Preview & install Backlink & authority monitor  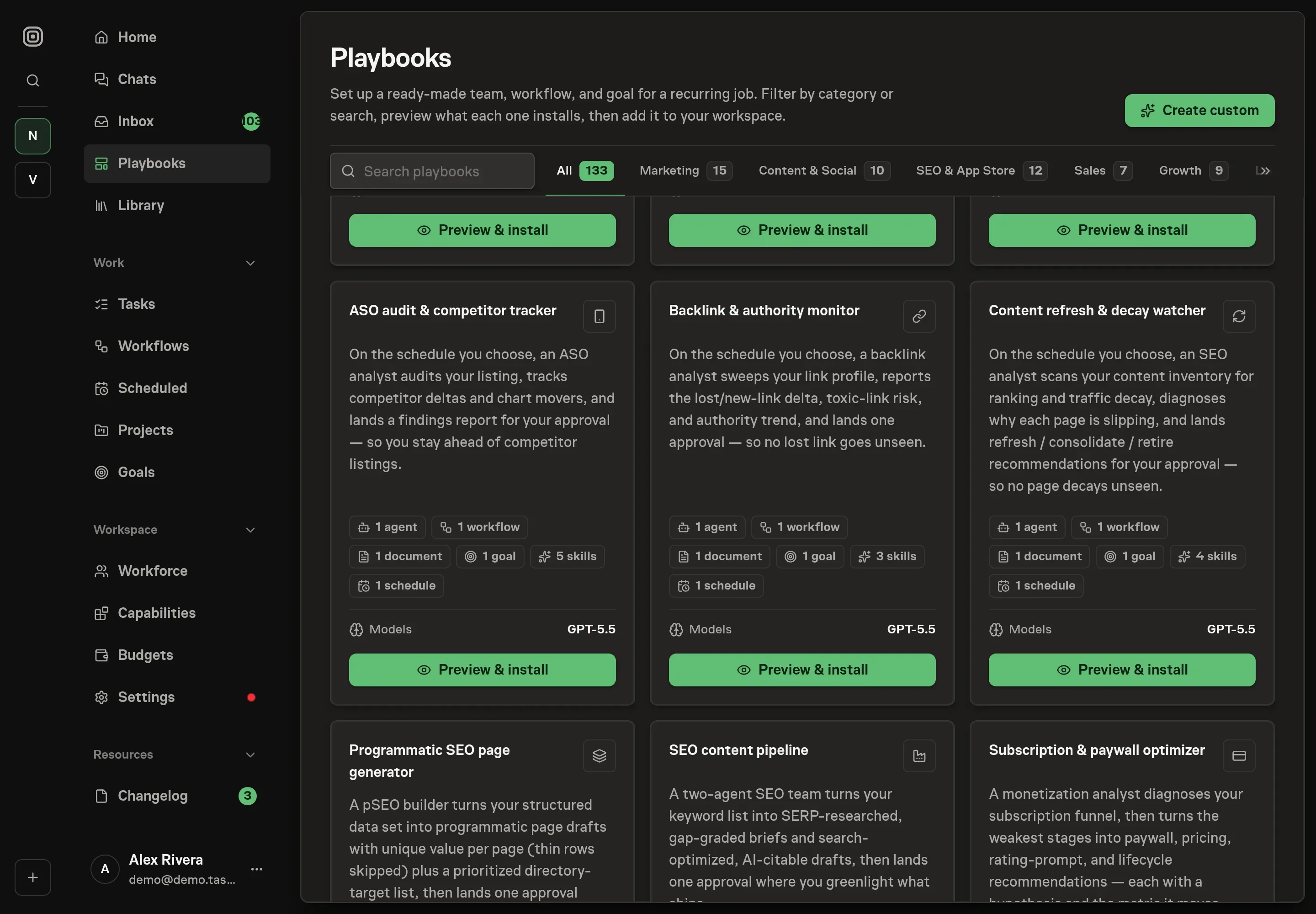click(x=802, y=670)
